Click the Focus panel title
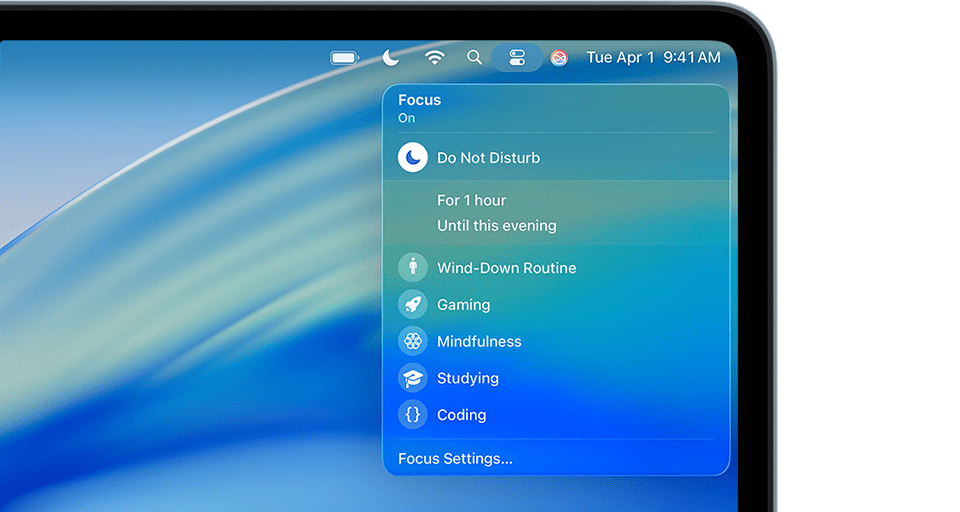 (x=419, y=100)
